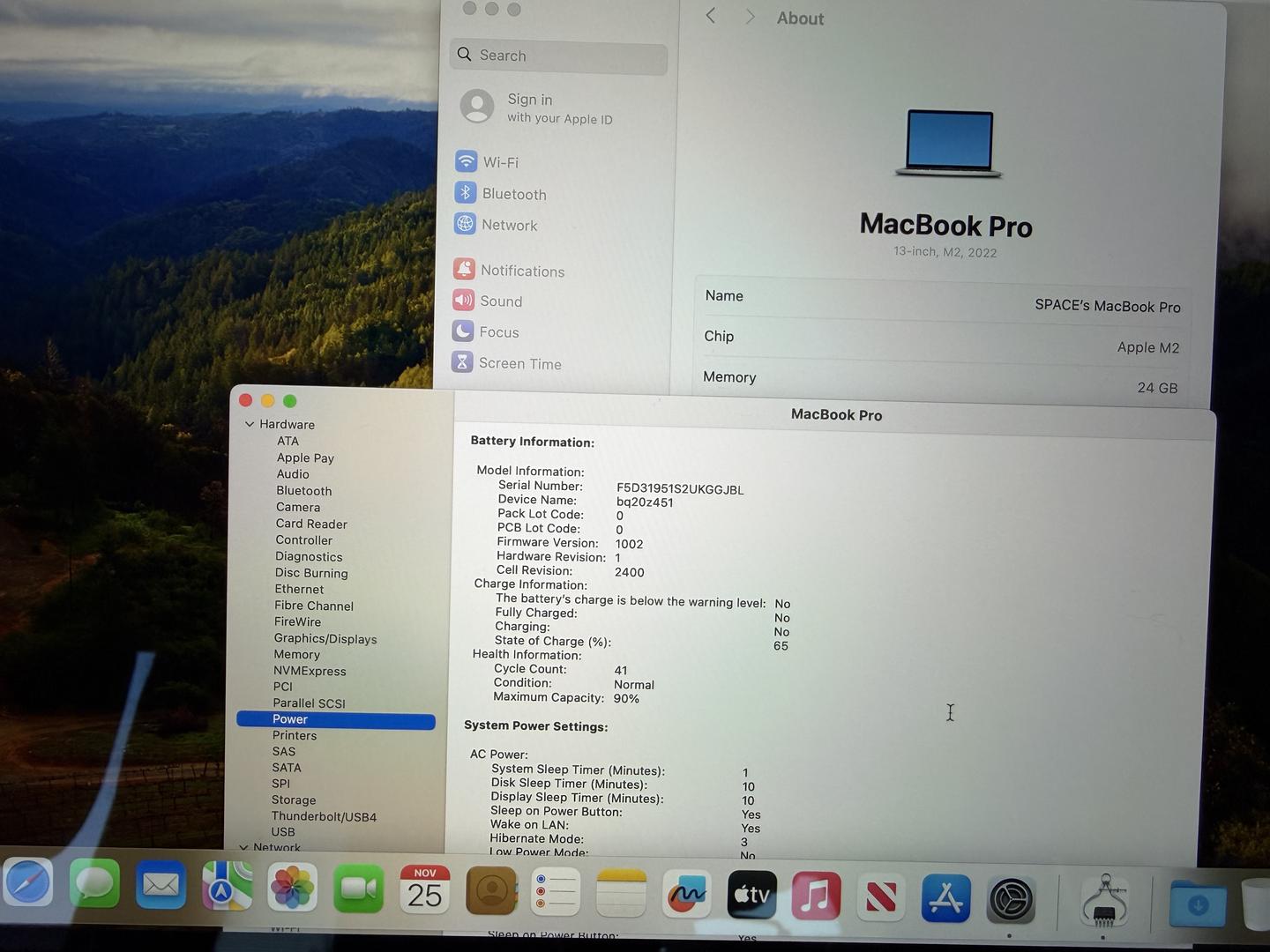Open Bluetooth settings pane
Image resolution: width=1270 pixels, height=952 pixels.
(x=512, y=194)
